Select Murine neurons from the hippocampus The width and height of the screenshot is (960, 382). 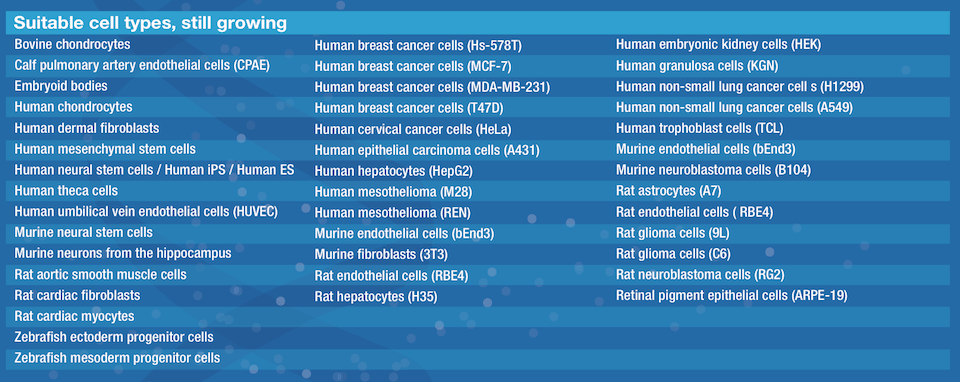point(123,253)
